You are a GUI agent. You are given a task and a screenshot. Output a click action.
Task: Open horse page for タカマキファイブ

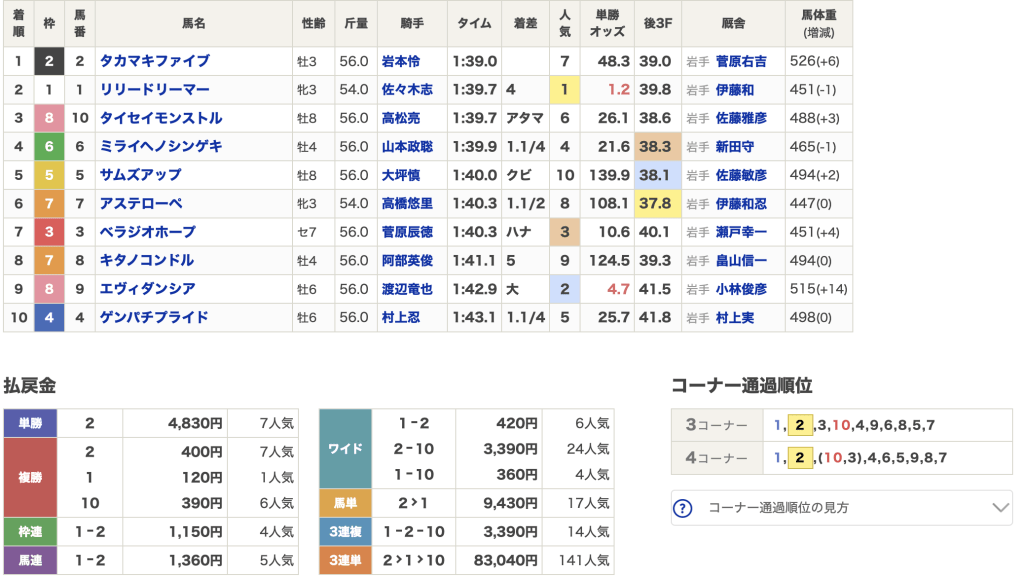(155, 61)
